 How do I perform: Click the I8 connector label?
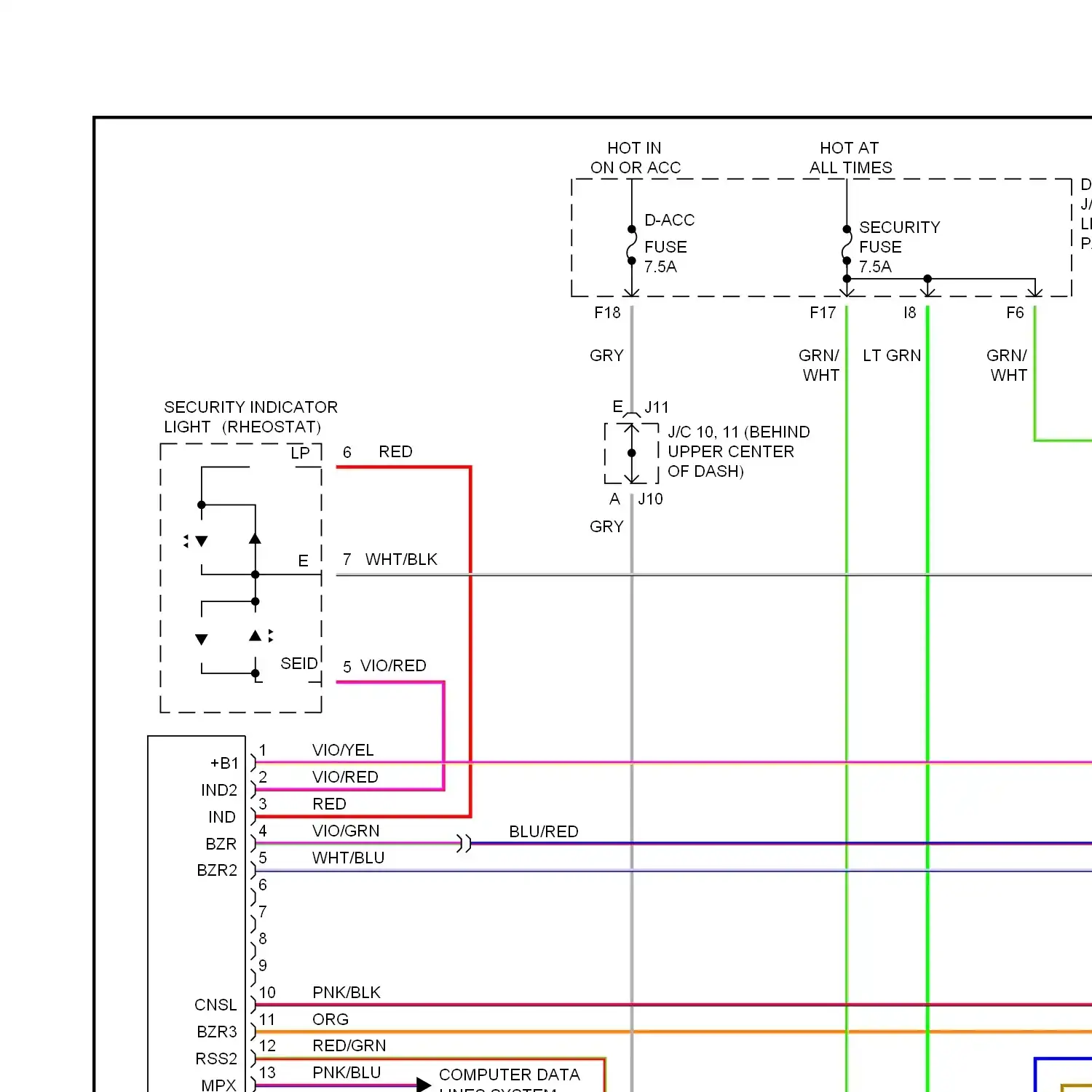[910, 313]
